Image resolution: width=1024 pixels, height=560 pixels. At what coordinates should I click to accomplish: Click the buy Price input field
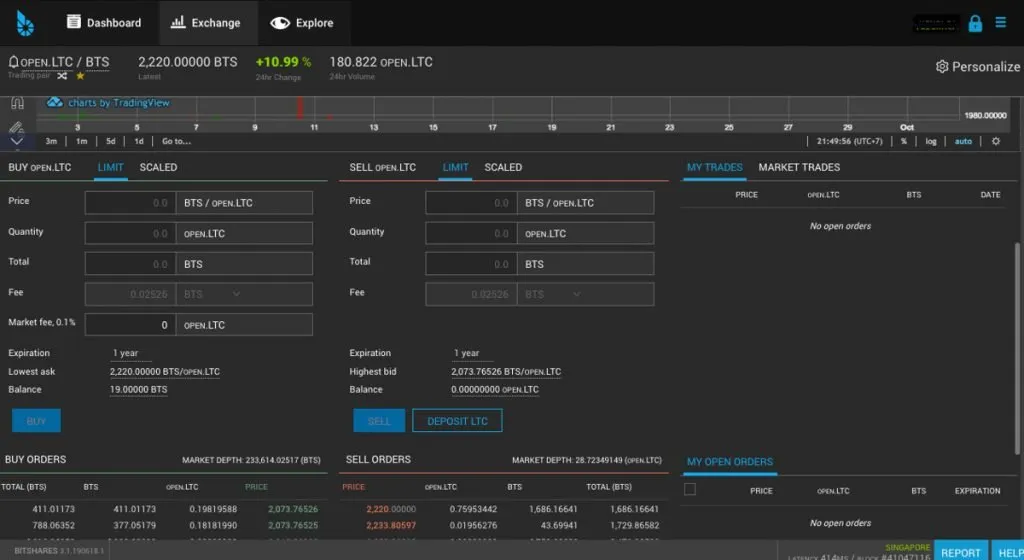tap(130, 203)
